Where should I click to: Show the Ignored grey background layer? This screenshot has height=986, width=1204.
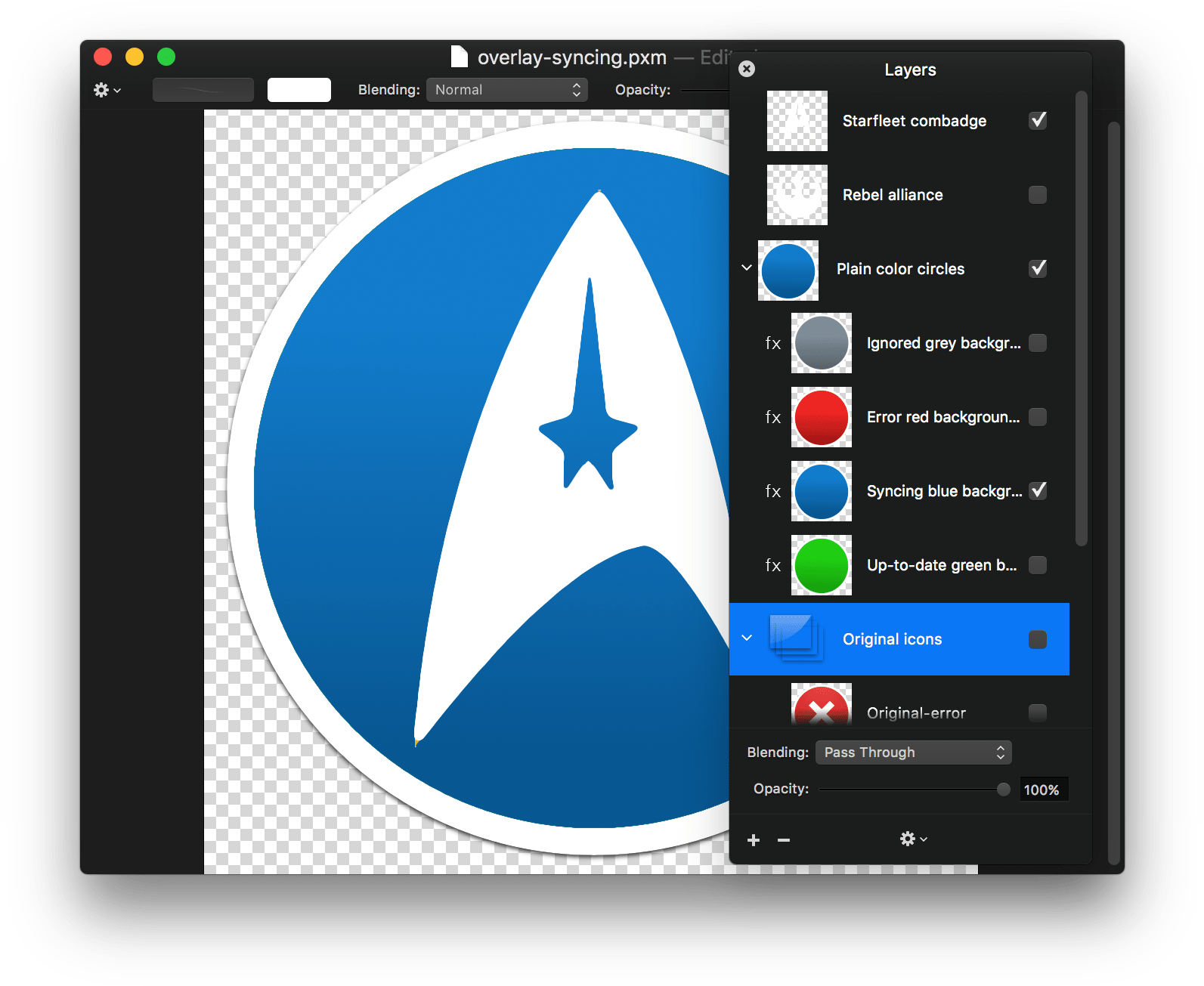coord(1038,343)
